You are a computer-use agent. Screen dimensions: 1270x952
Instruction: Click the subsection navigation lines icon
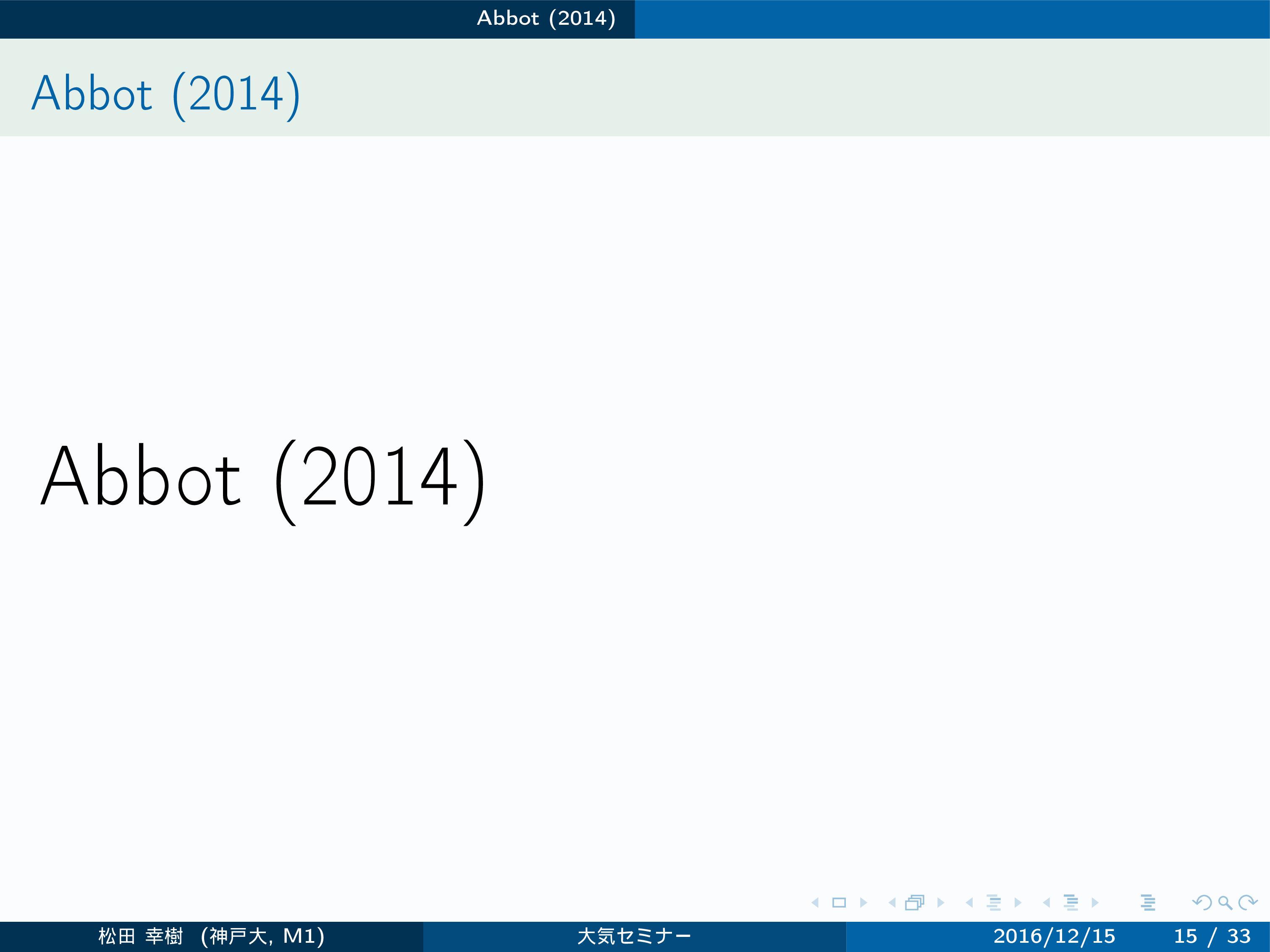tap(994, 902)
